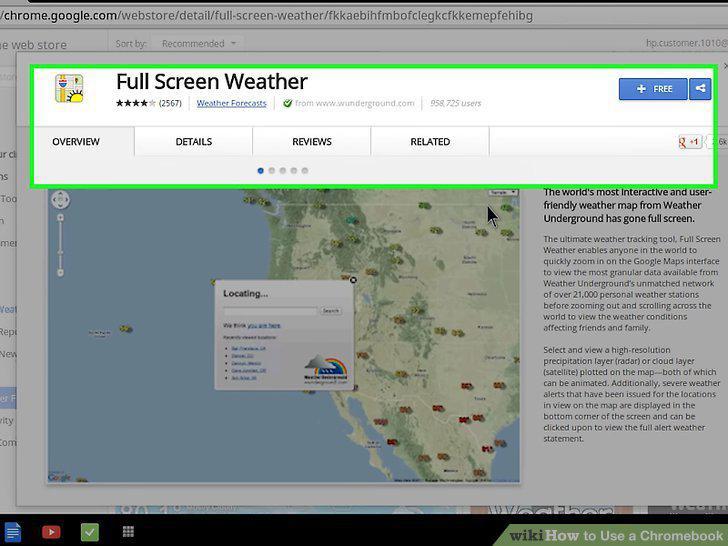Click the verified checkmark icon near wunderground.com
728x546 pixels.
(x=287, y=103)
